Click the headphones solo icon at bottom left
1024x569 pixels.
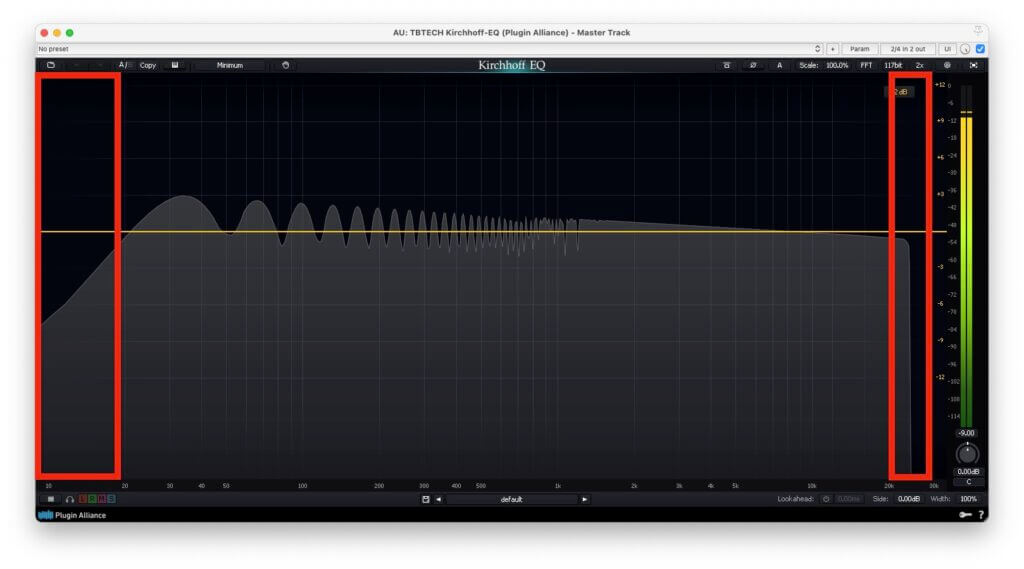pos(70,499)
